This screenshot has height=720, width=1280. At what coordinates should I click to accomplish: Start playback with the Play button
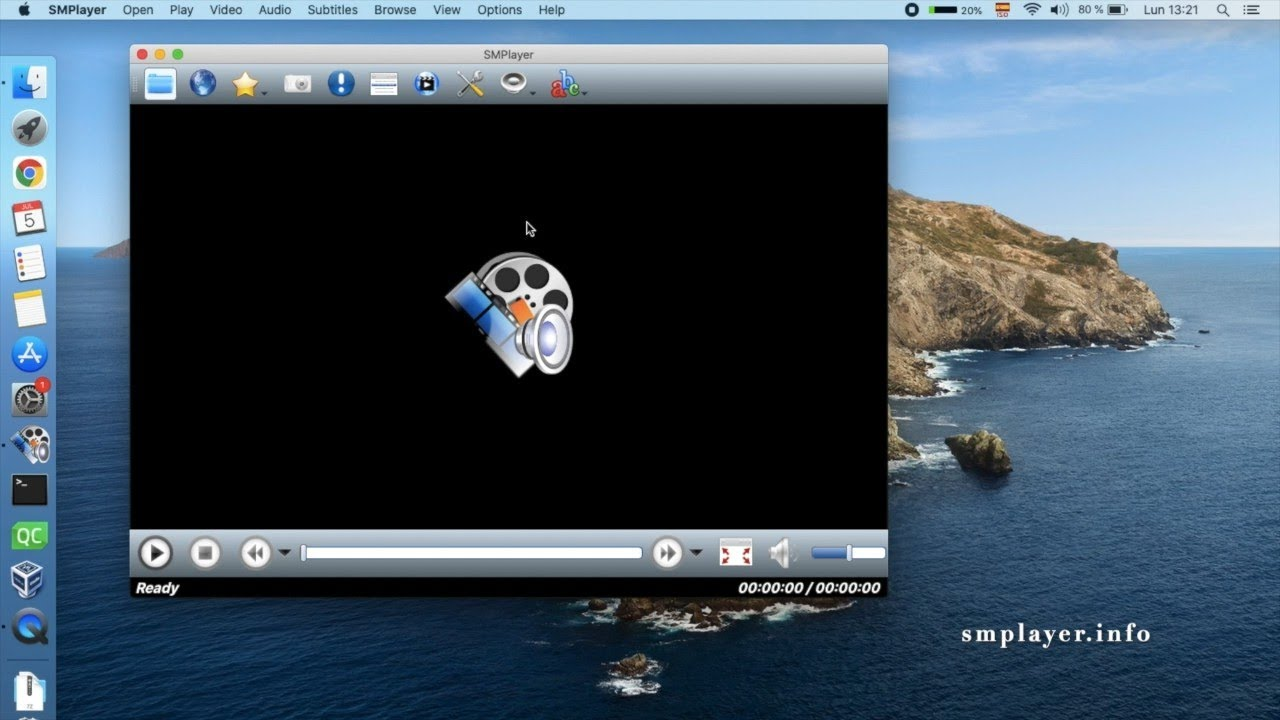[155, 553]
